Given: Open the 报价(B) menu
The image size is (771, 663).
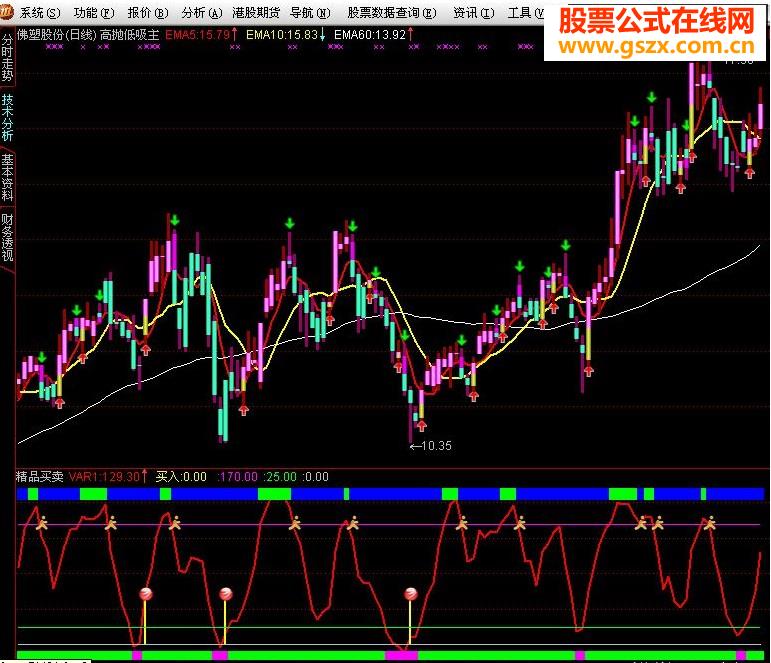Looking at the screenshot, I should [148, 12].
